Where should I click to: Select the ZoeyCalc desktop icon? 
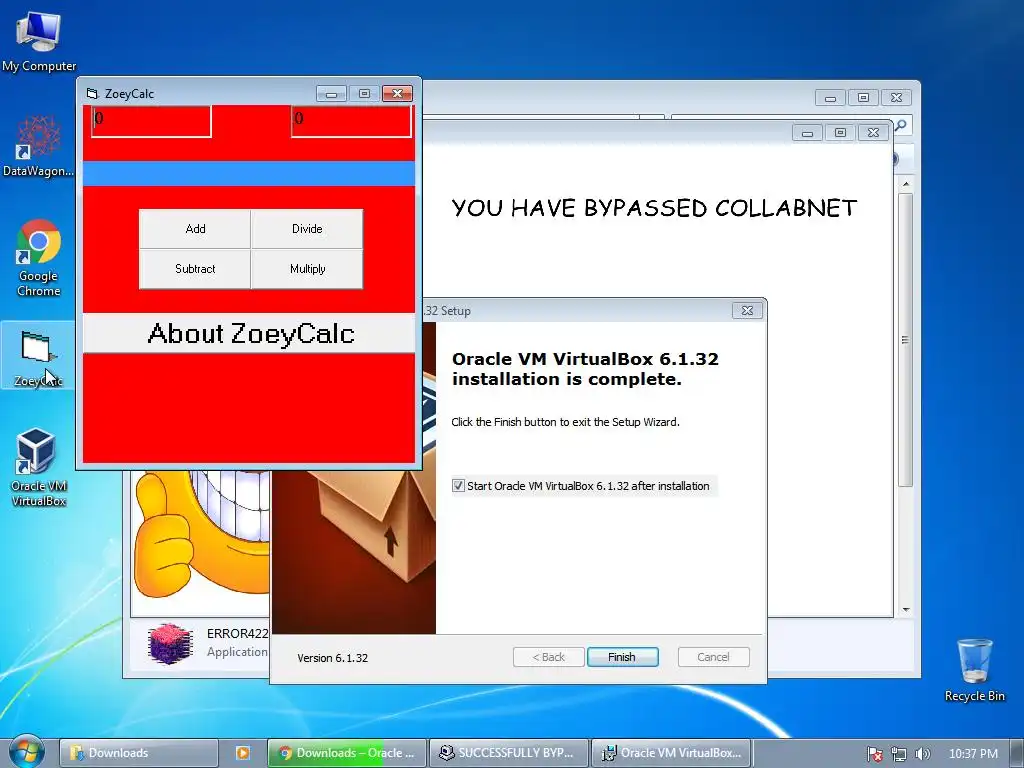coord(38,358)
